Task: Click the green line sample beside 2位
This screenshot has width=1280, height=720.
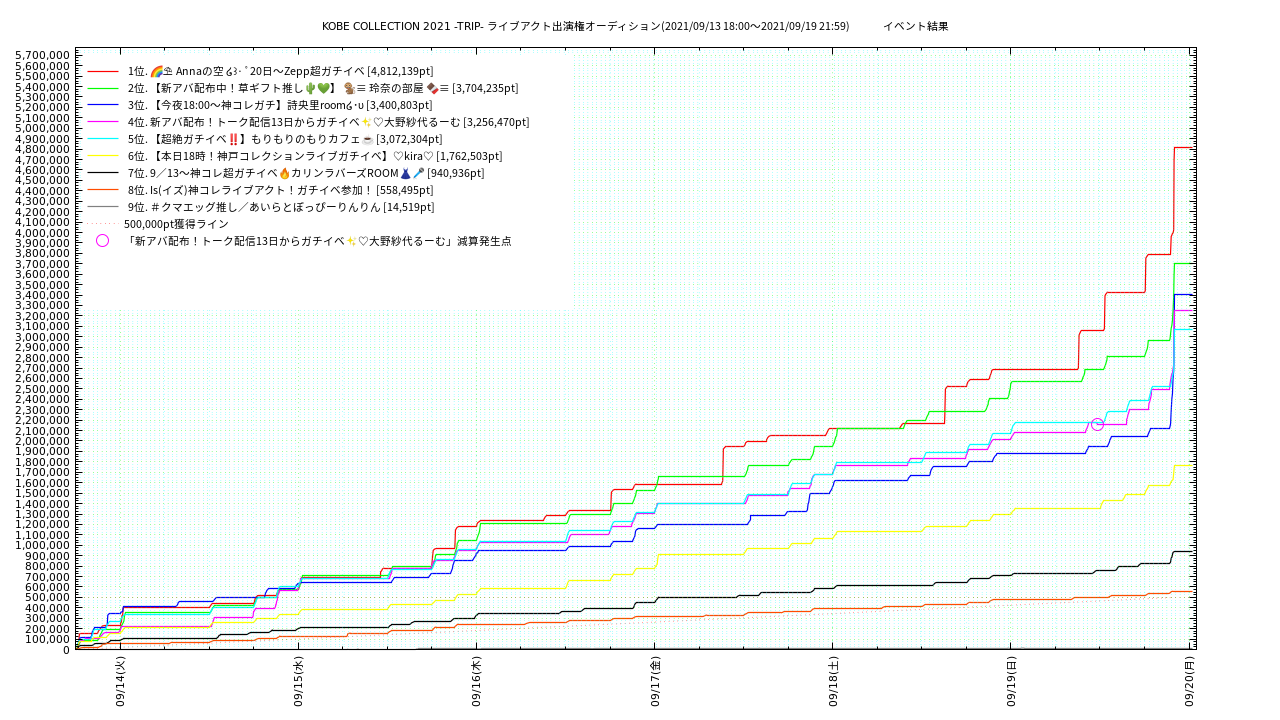Action: (x=103, y=88)
